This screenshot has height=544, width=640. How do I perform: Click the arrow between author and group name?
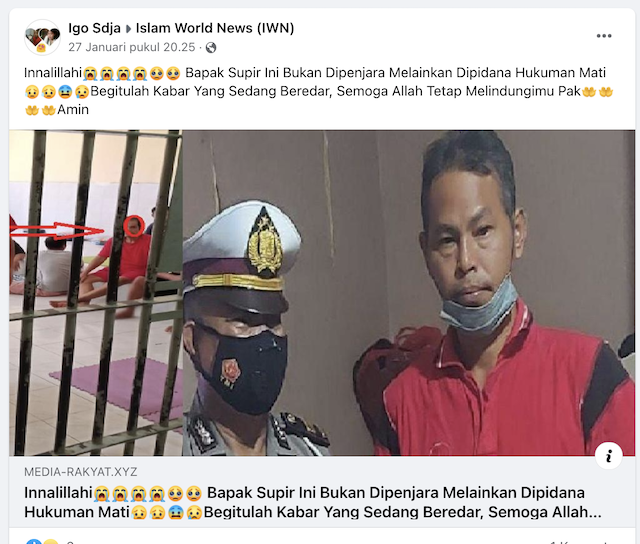click(128, 29)
